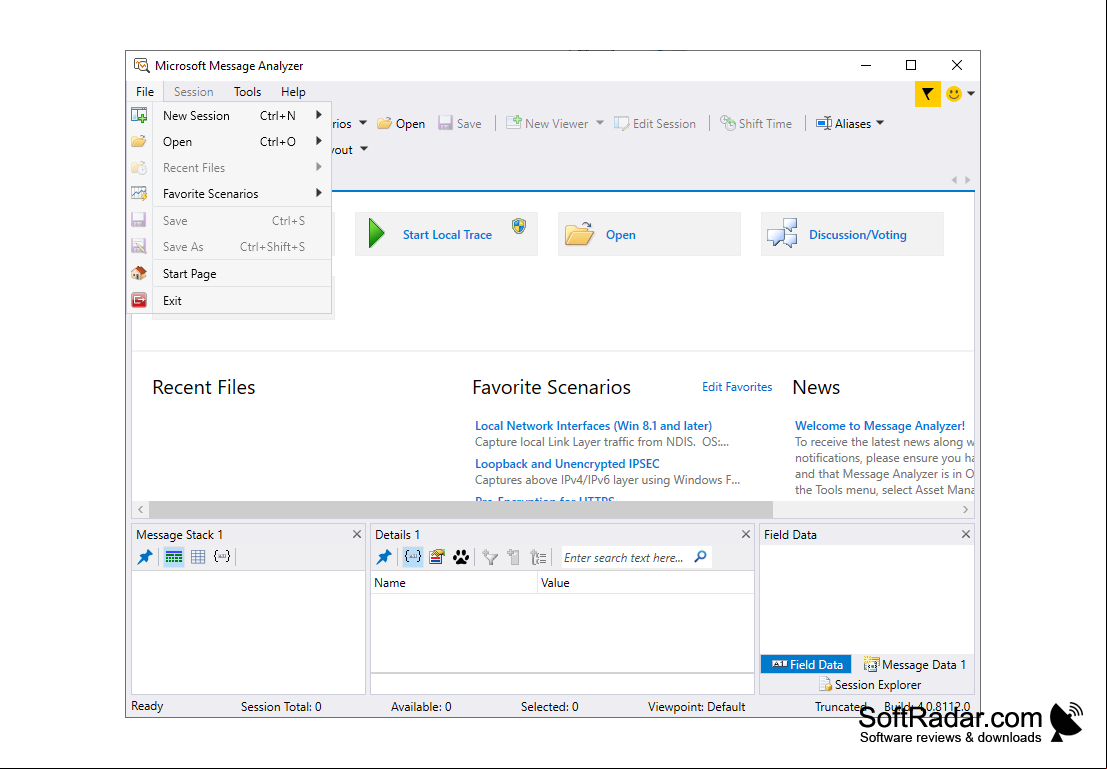Screen dimensions: 1107x769
Task: Open Local Network Interfaces (Win 8.1 and later)
Action: click(593, 426)
